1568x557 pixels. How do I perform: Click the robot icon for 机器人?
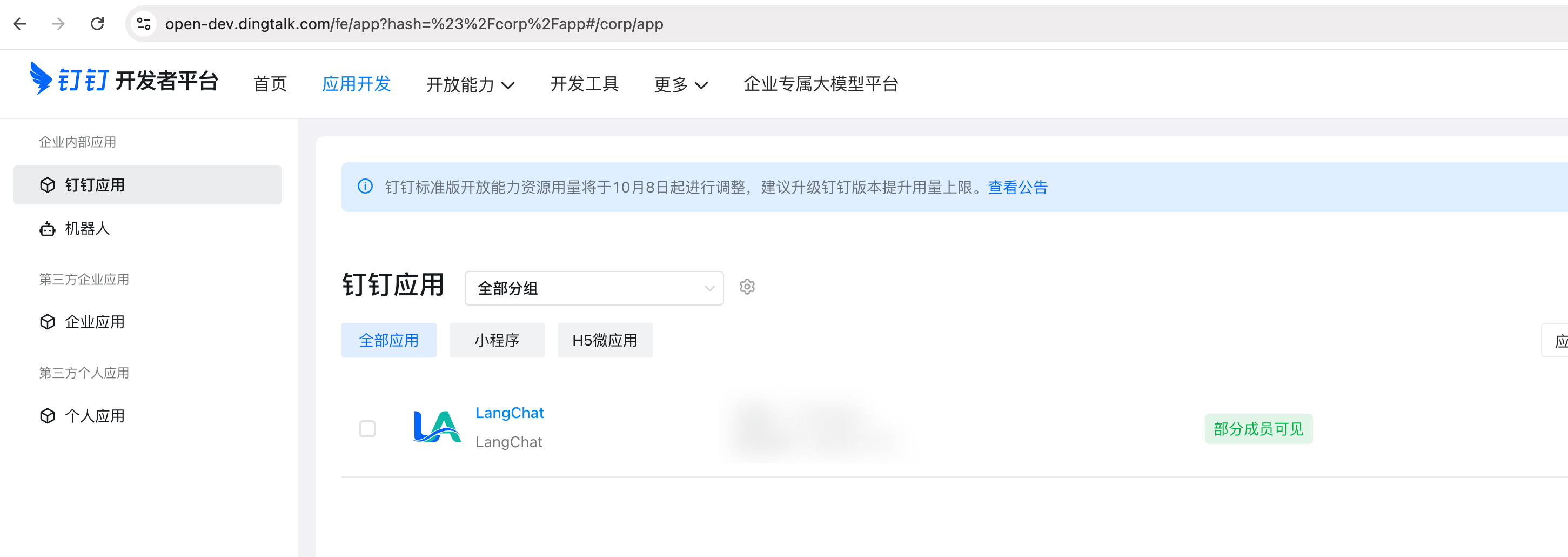48,229
